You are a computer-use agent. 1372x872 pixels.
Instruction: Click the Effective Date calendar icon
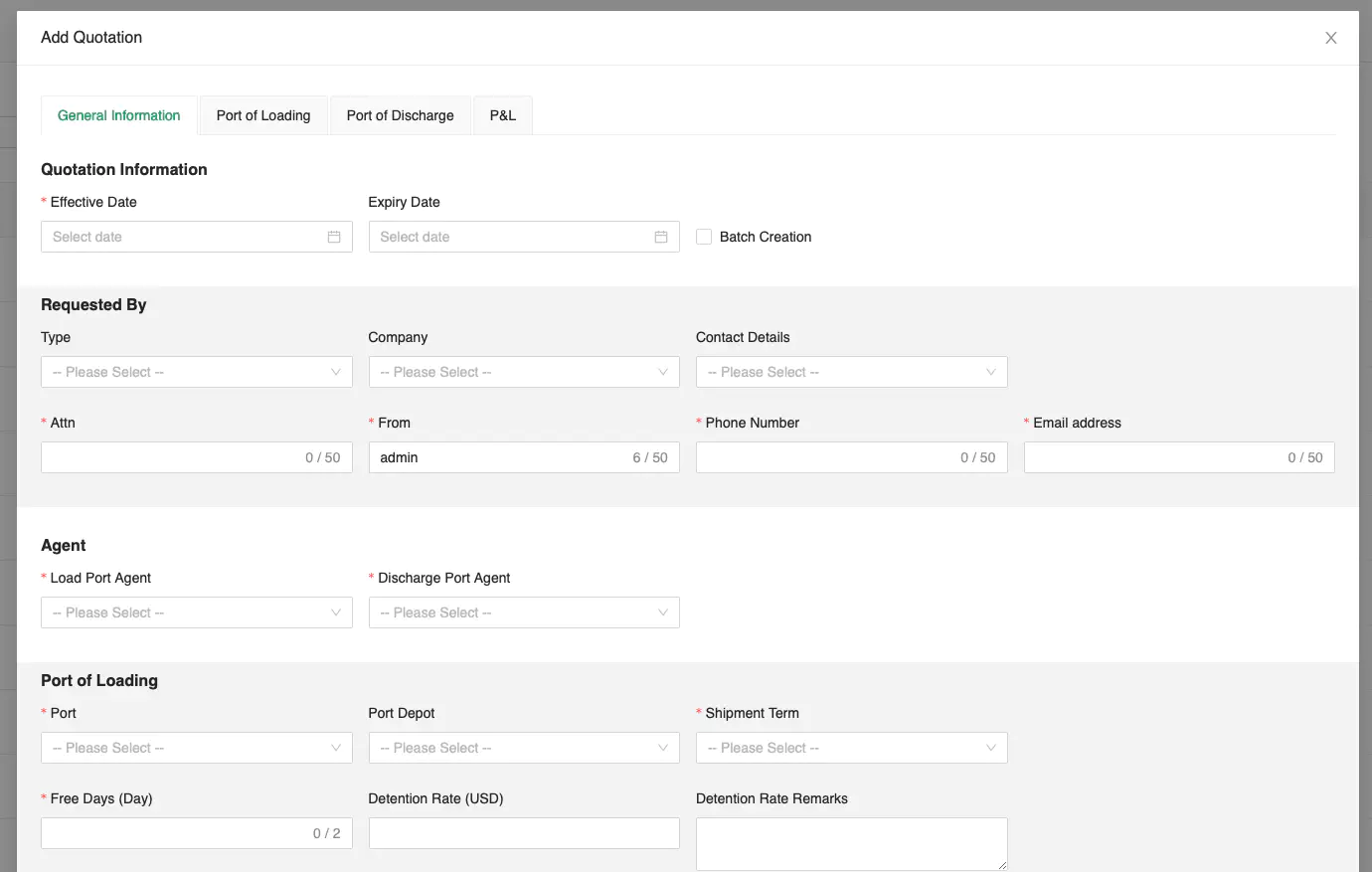[x=334, y=237]
